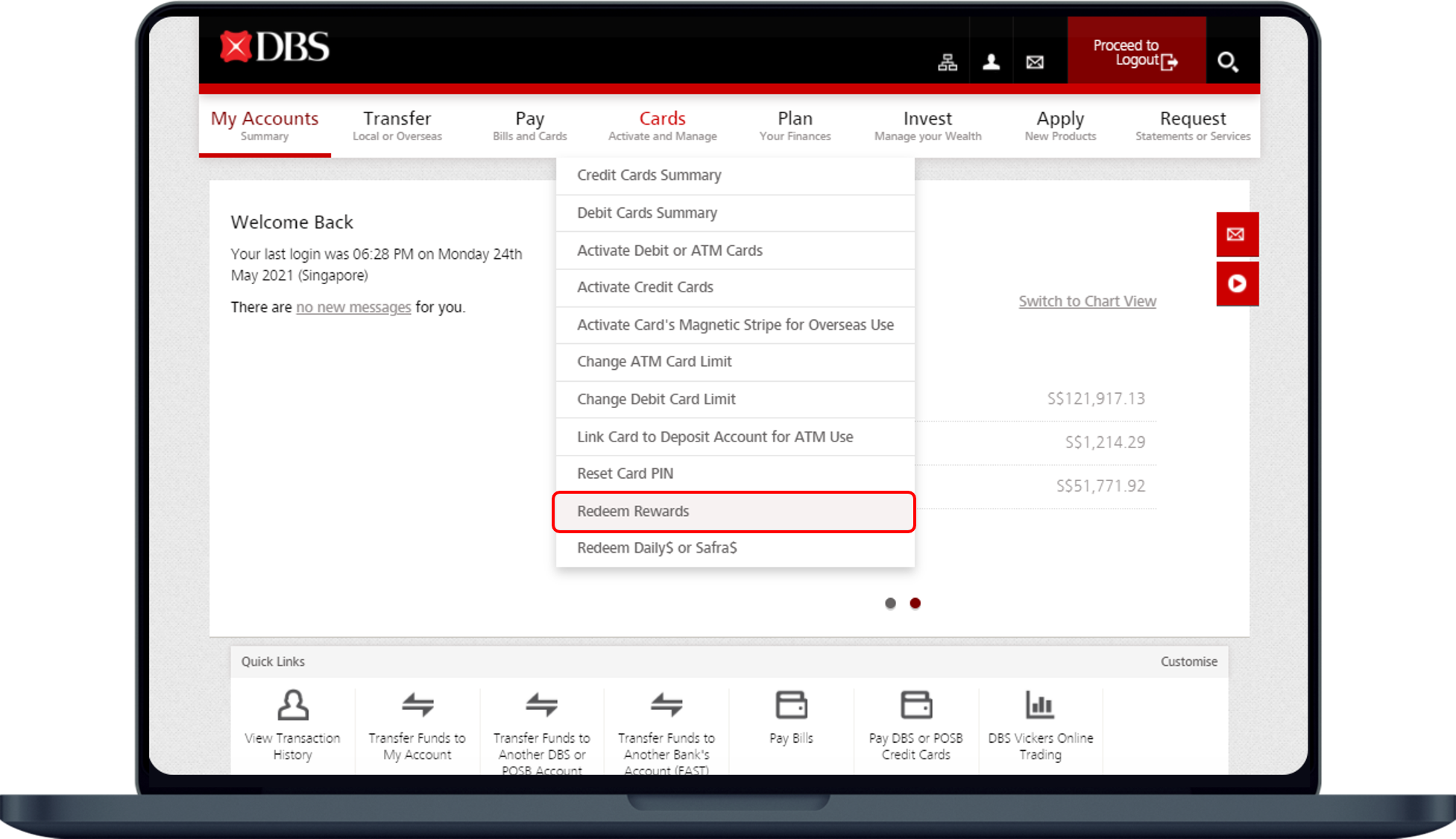This screenshot has width=1456, height=839.
Task: Open Transfer Funds to Another DBS or POSB Account
Action: [542, 732]
